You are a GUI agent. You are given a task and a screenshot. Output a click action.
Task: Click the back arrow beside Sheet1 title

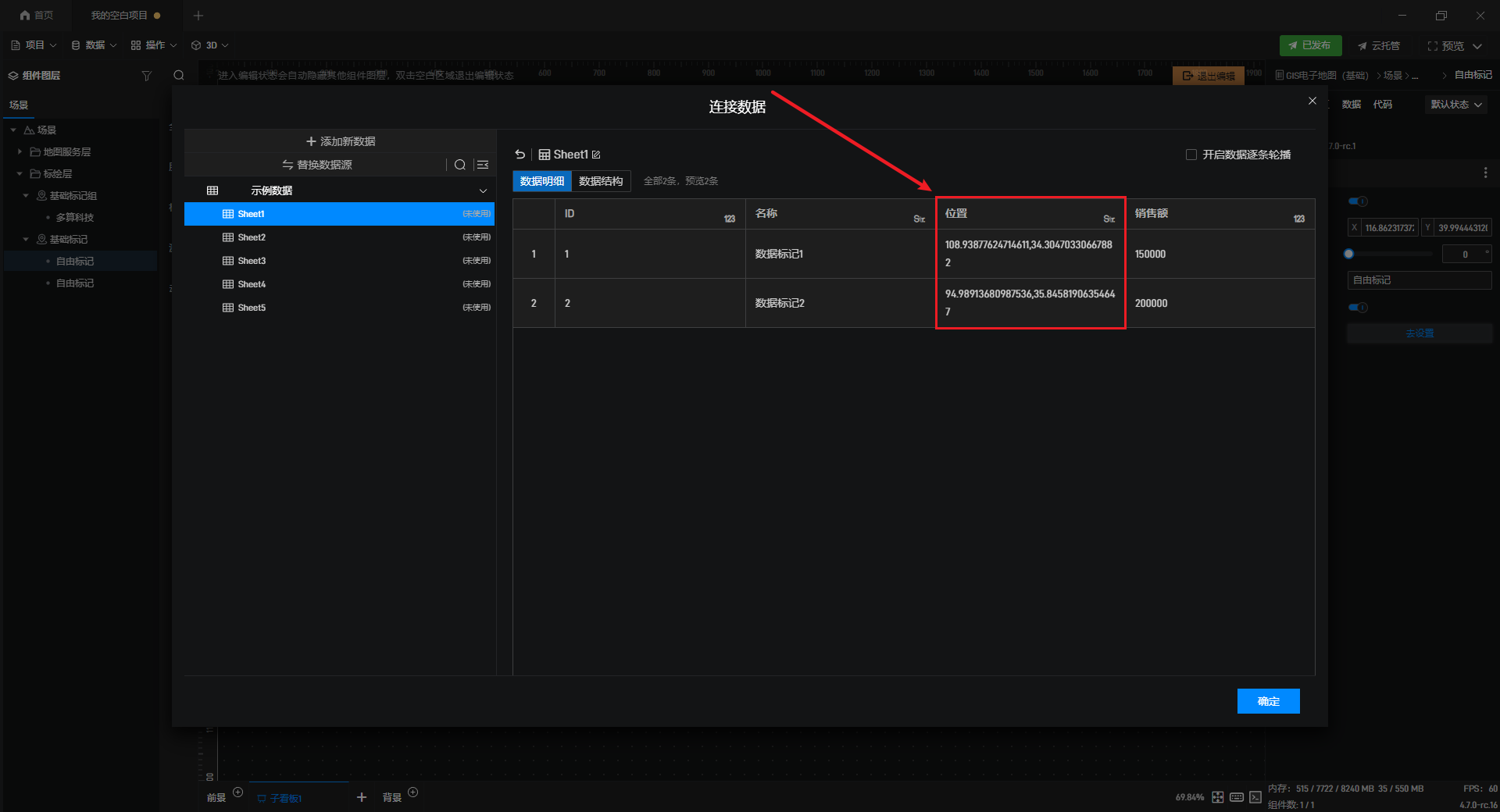coord(520,155)
